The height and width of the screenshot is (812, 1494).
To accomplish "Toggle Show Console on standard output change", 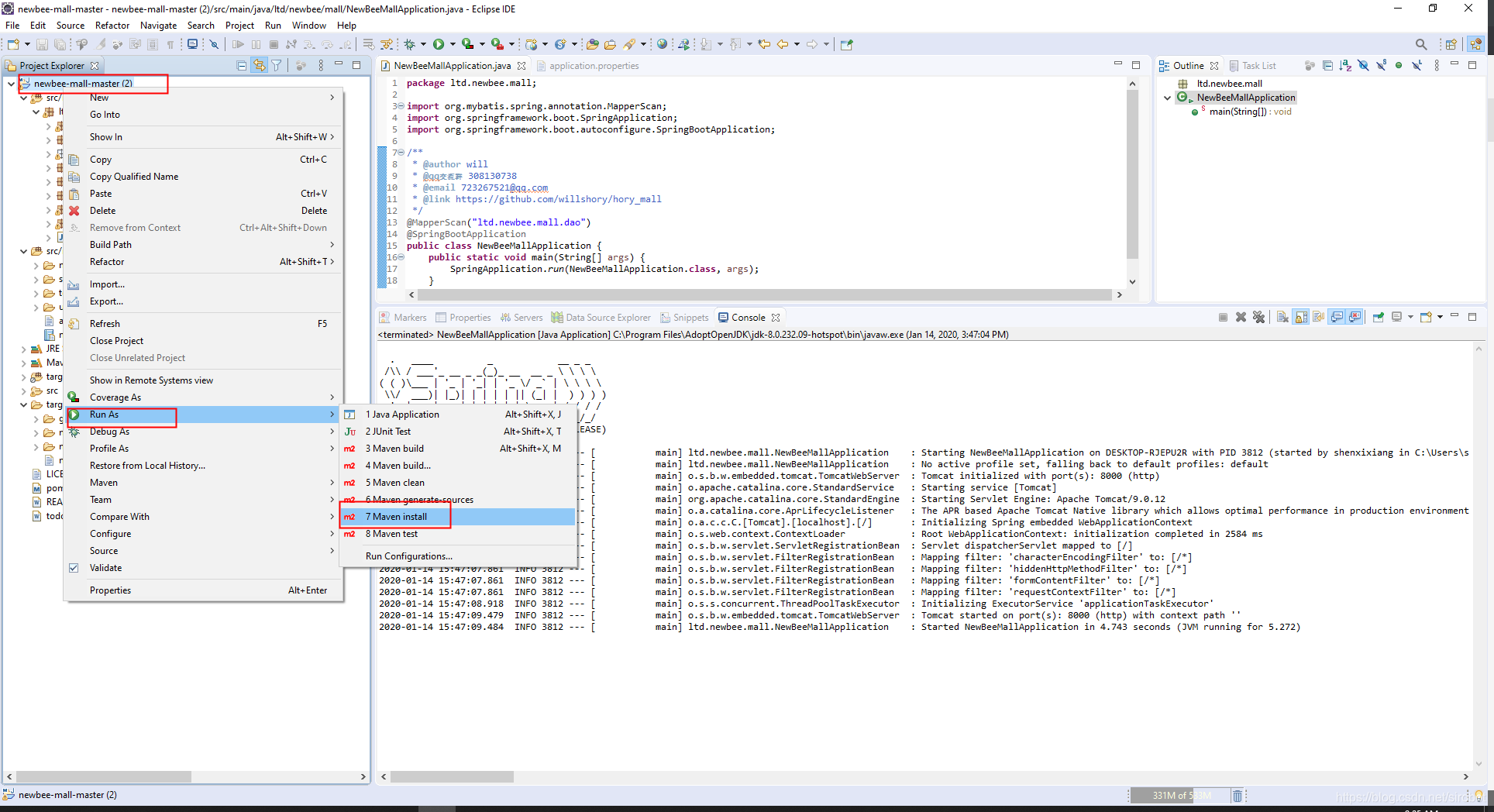I will [1337, 317].
